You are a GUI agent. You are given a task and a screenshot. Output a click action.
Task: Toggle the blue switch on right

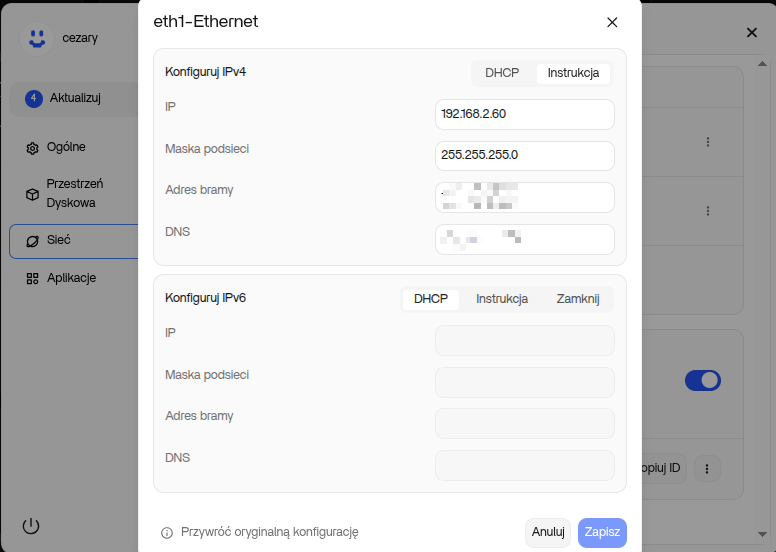coord(702,380)
